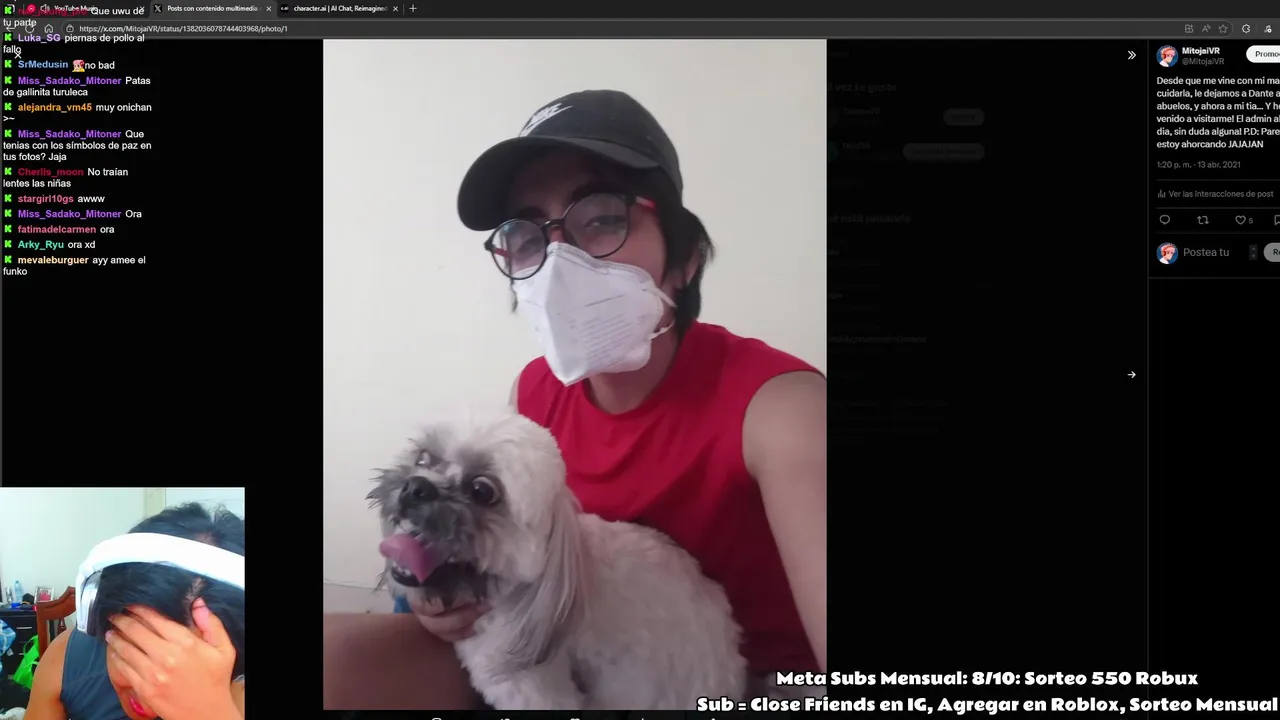Open a new browser tab with plus
This screenshot has height=720, width=1280.
point(412,8)
